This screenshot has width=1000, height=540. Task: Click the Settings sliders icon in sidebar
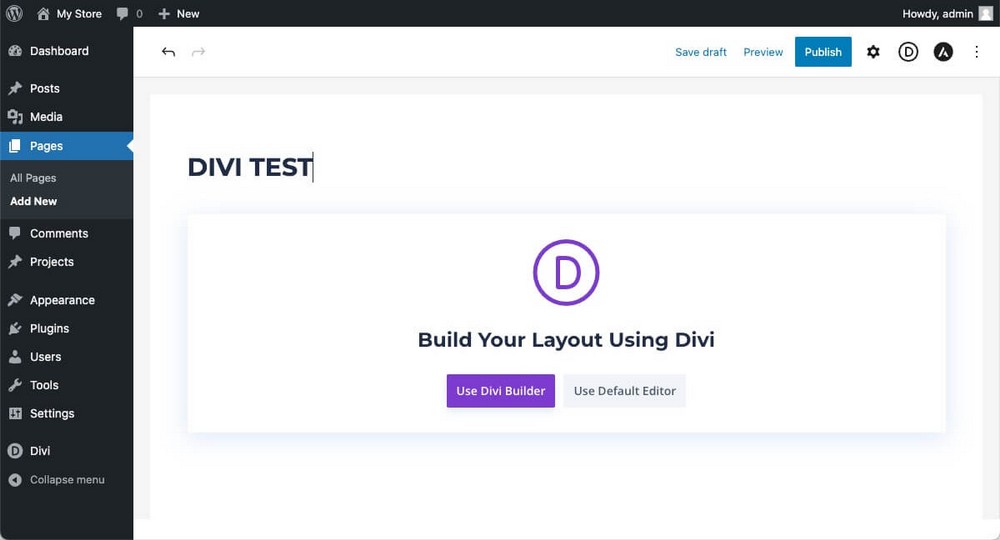15,413
